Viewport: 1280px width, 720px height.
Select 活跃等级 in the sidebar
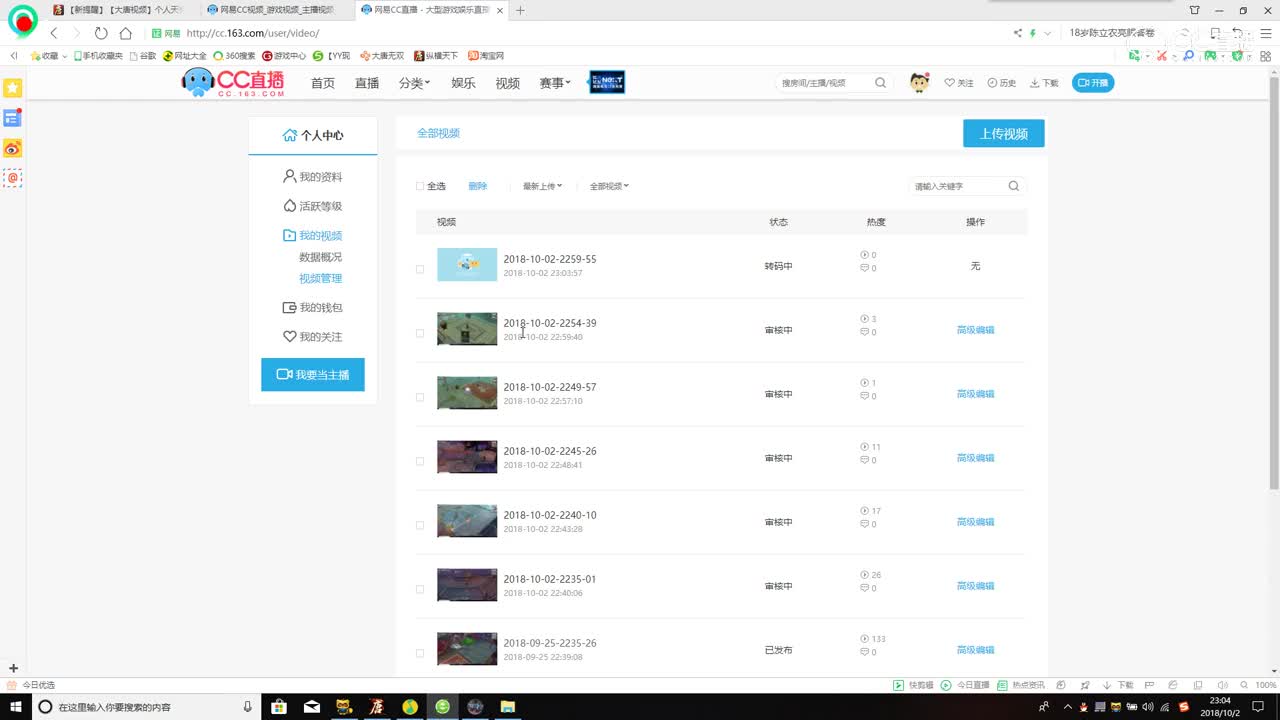pos(313,206)
